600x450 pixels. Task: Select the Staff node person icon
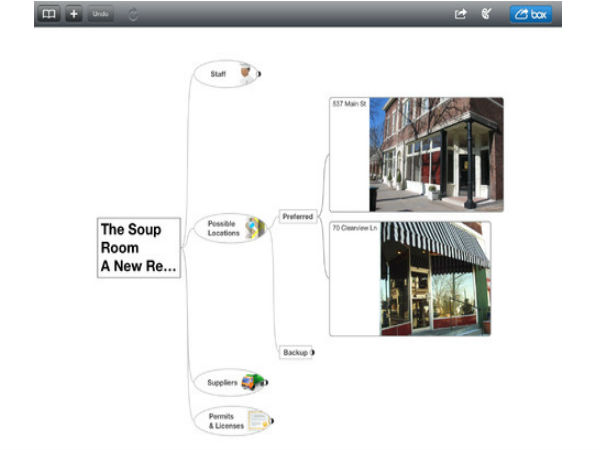click(x=244, y=73)
